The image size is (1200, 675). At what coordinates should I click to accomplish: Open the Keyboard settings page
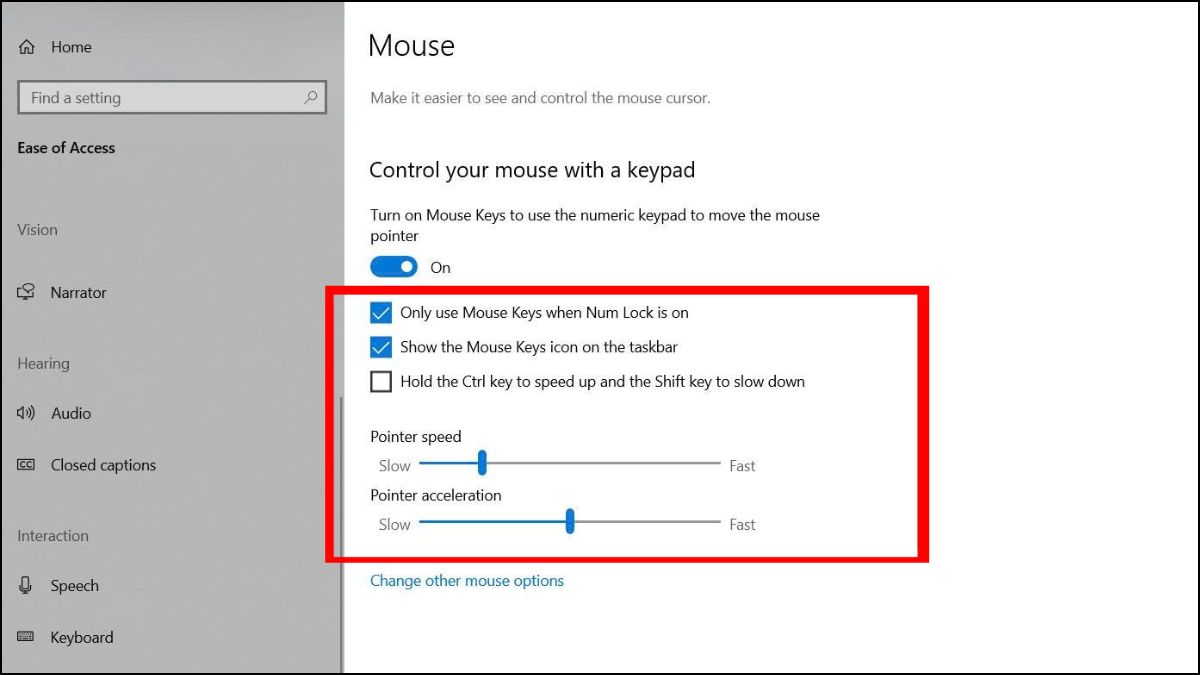pos(82,637)
